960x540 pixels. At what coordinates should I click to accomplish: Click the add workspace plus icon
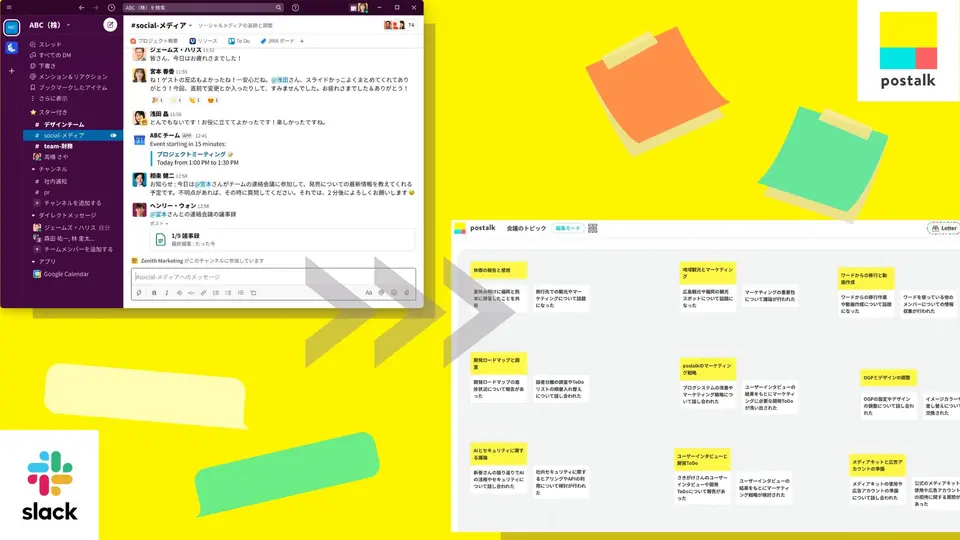(12, 71)
